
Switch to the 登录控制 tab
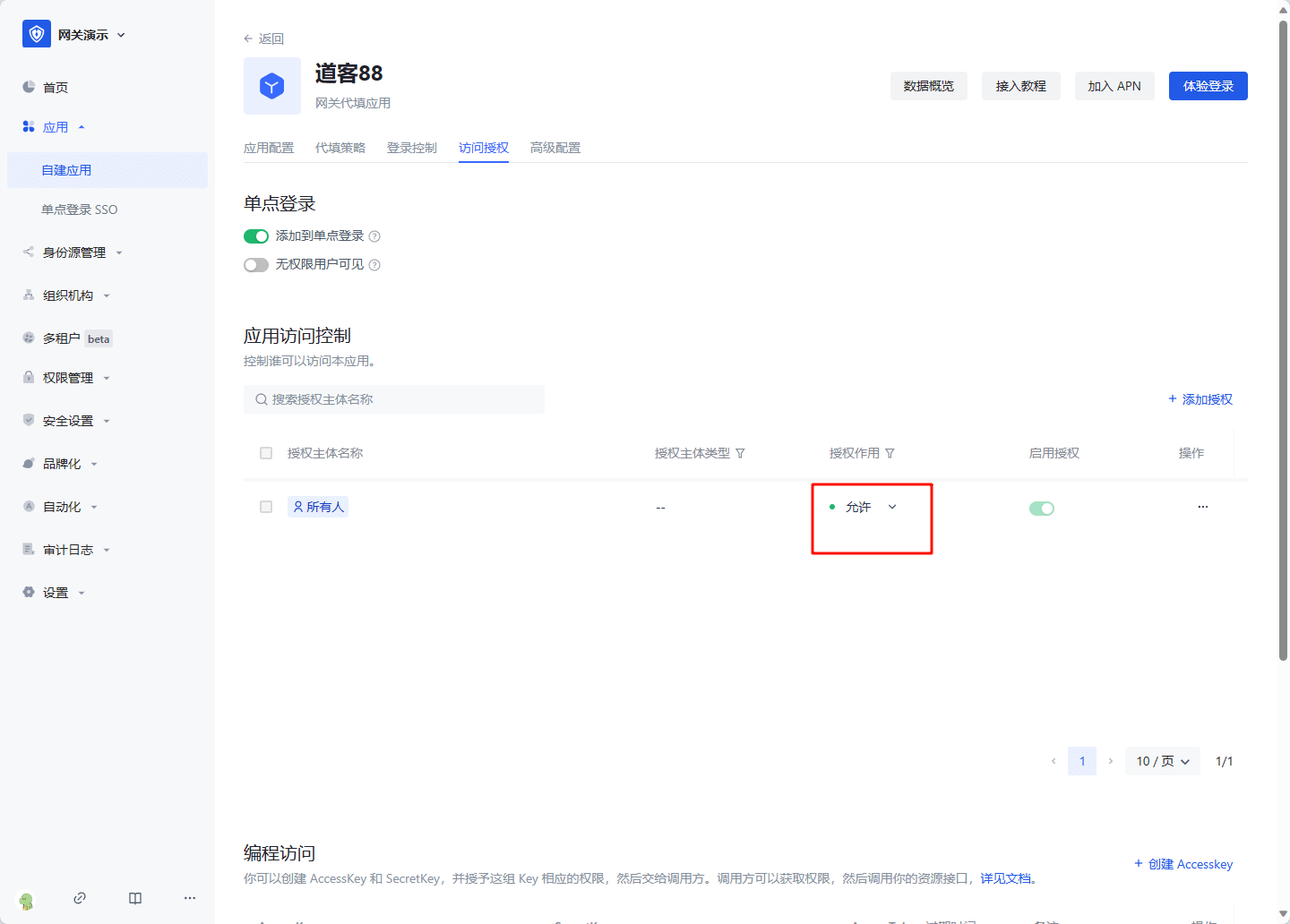412,148
